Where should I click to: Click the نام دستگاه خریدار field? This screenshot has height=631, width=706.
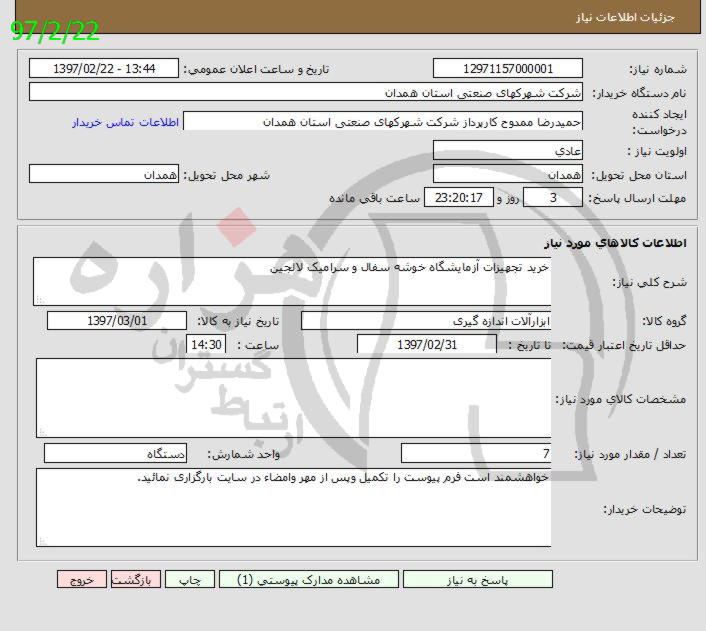(306, 92)
